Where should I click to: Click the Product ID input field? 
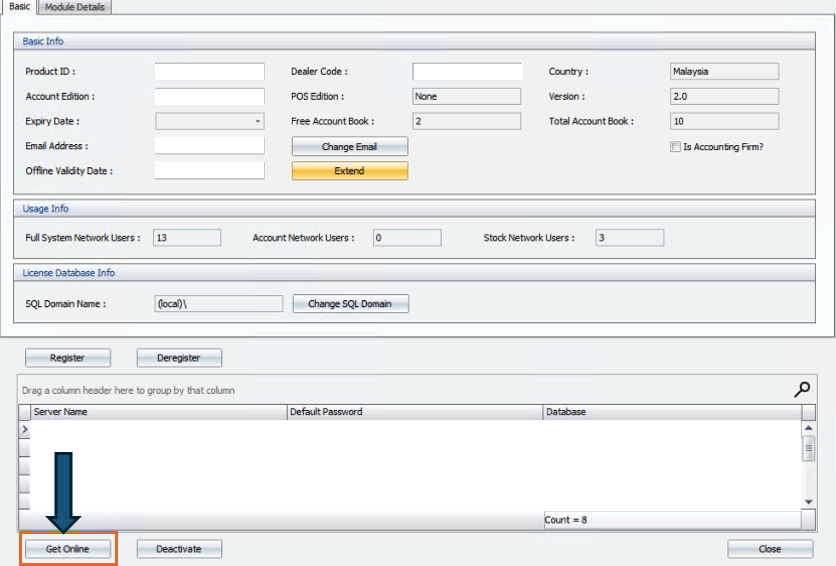coord(209,72)
